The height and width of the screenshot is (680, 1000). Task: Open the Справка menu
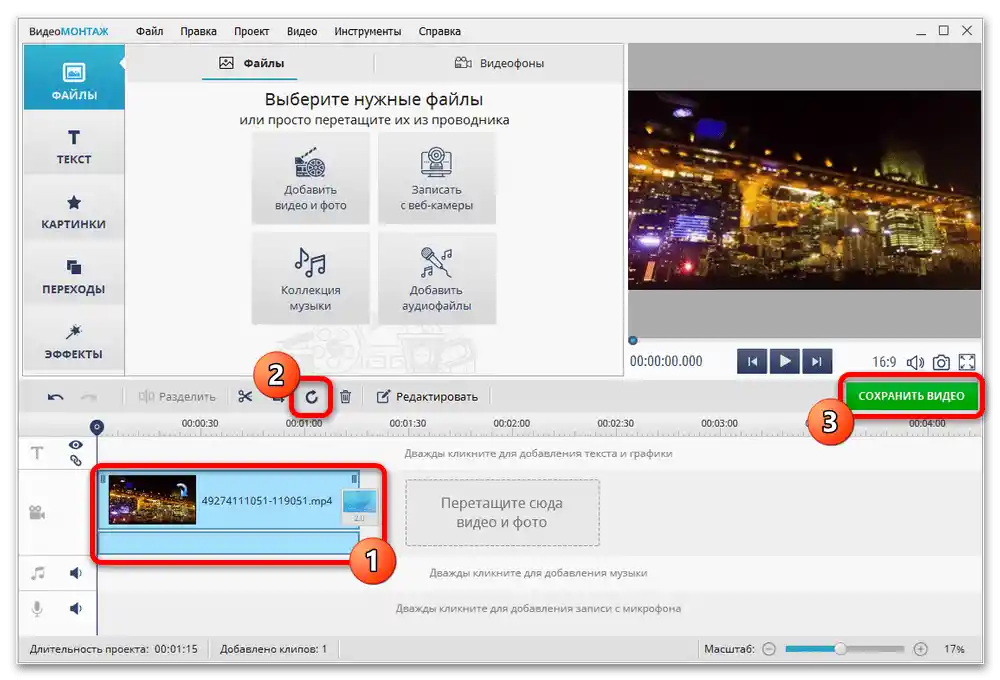pyautogui.click(x=439, y=31)
